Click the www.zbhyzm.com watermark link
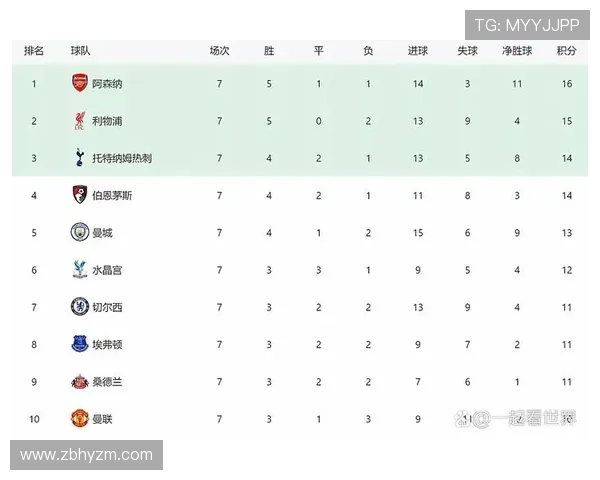Viewport: 600px width, 480px height. click(87, 455)
